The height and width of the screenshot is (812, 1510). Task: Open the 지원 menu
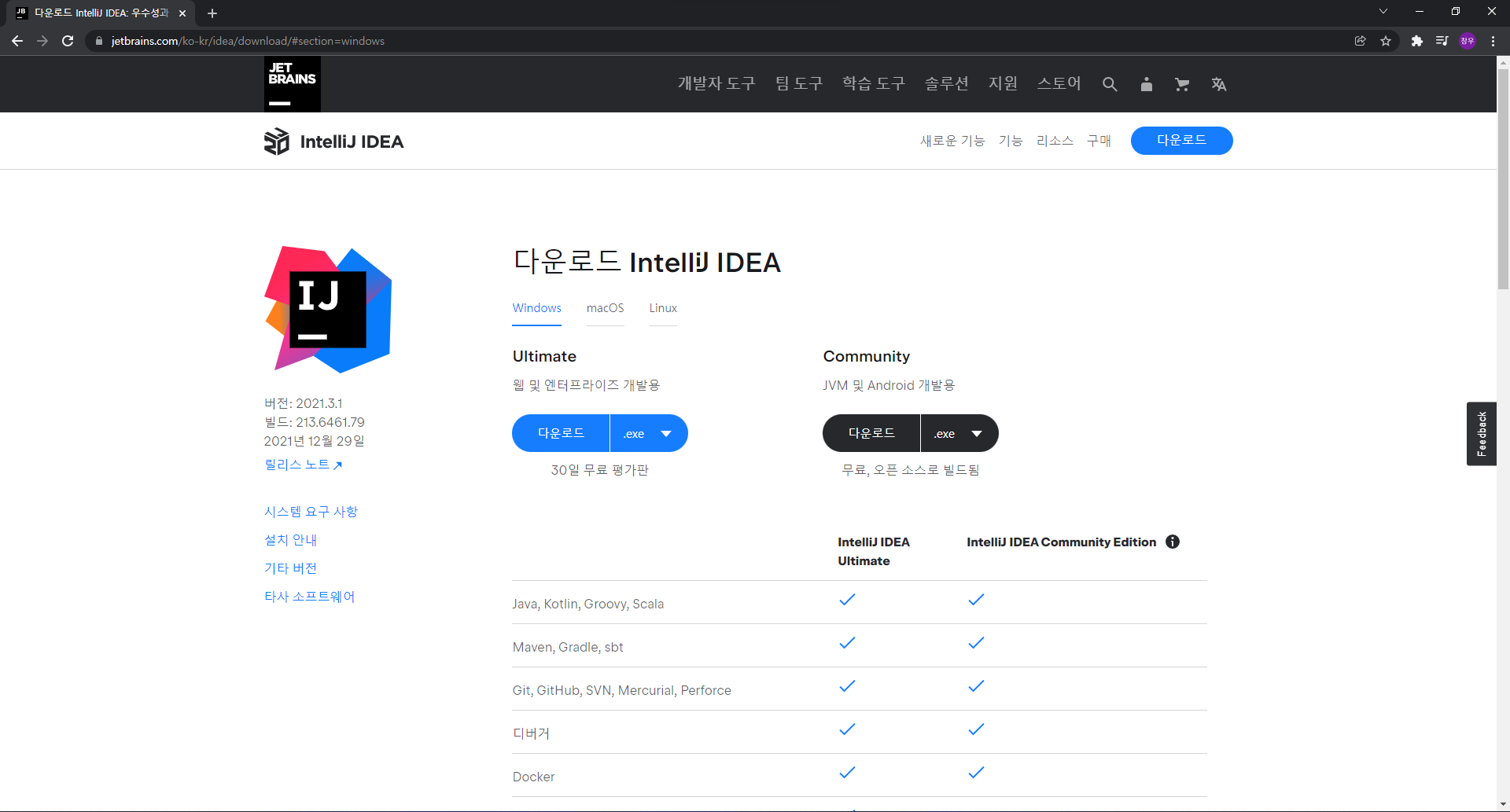(1004, 83)
